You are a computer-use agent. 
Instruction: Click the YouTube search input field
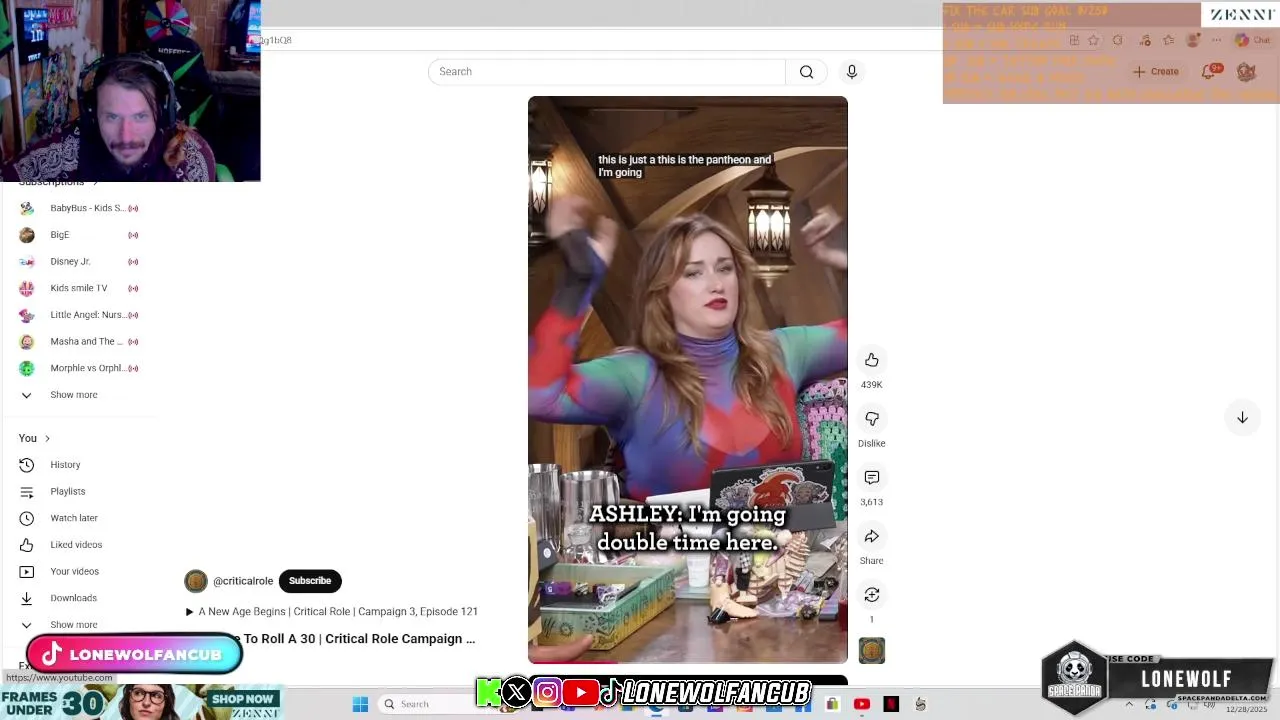click(x=607, y=72)
